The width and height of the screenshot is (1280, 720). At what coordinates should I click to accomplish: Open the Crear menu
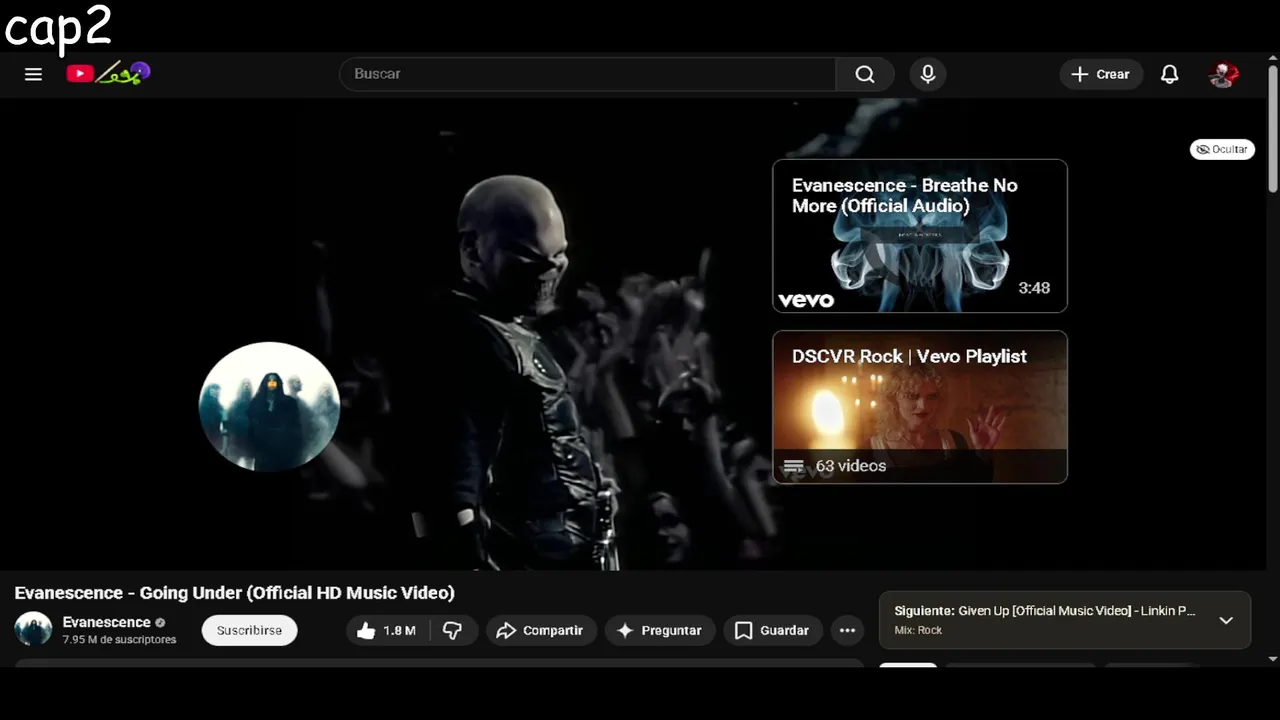coord(1101,74)
